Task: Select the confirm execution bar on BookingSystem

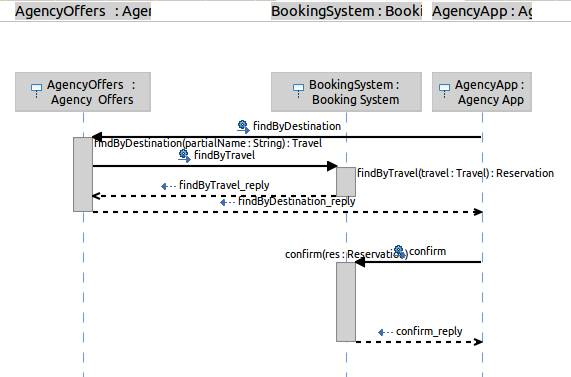Action: coord(346,302)
